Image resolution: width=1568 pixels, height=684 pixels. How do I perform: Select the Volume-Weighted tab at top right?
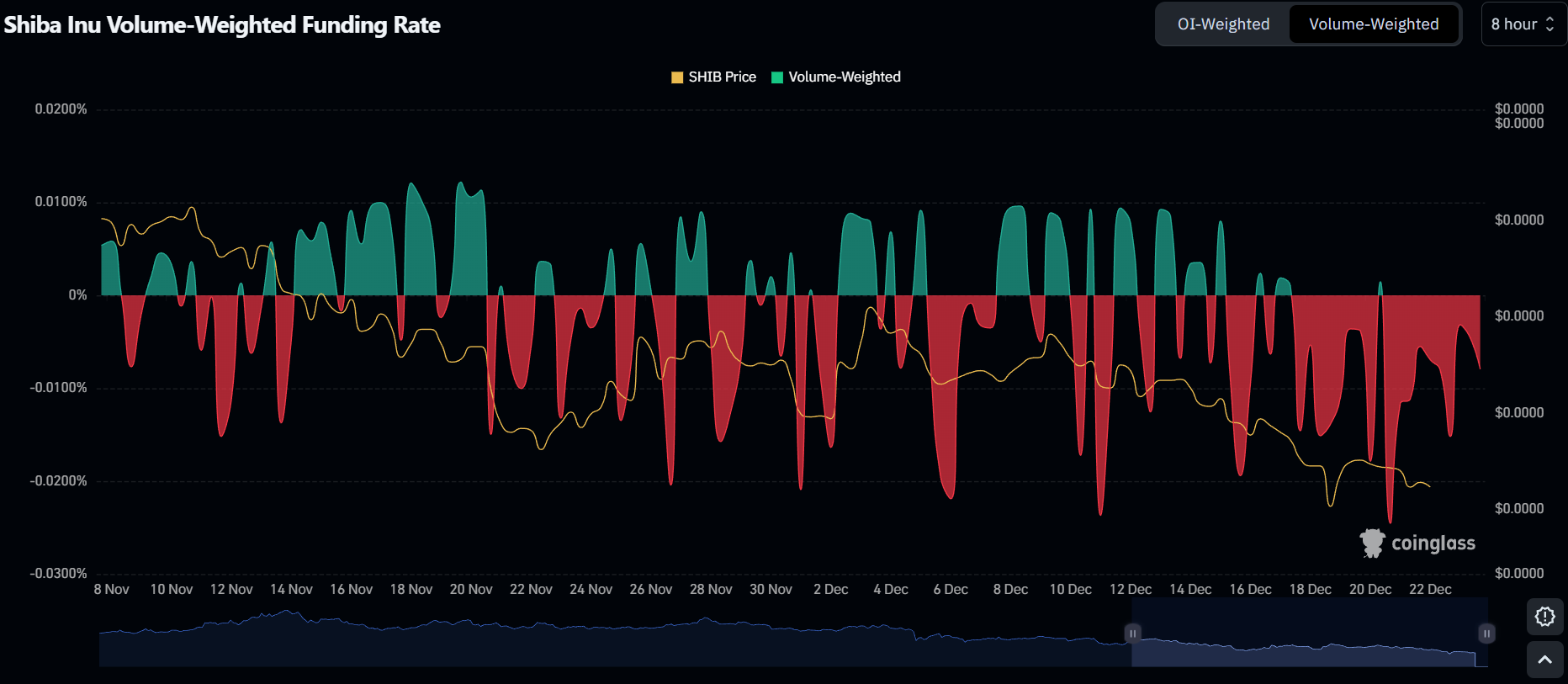click(x=1373, y=24)
